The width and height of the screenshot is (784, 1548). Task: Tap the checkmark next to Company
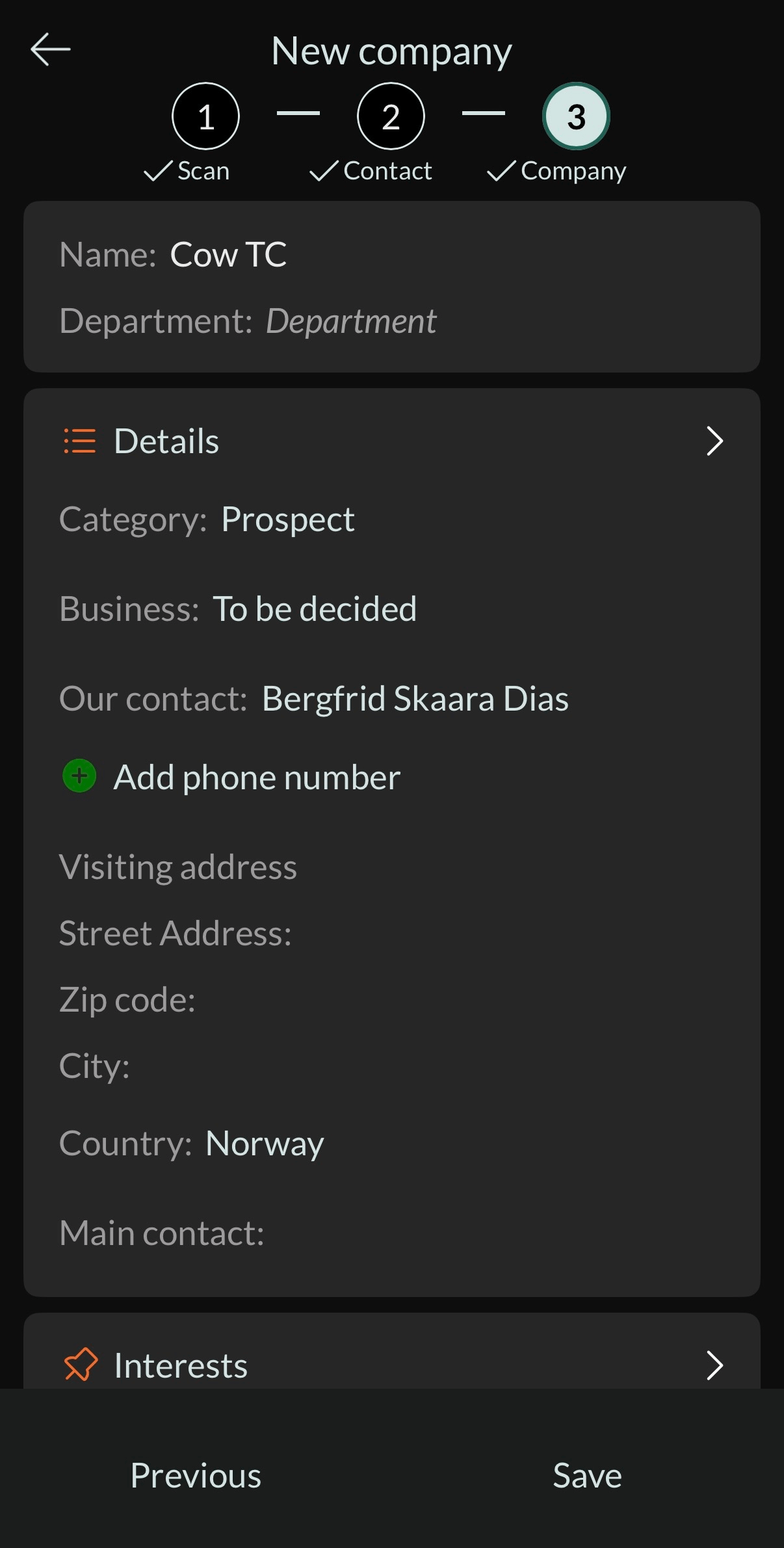(501, 170)
